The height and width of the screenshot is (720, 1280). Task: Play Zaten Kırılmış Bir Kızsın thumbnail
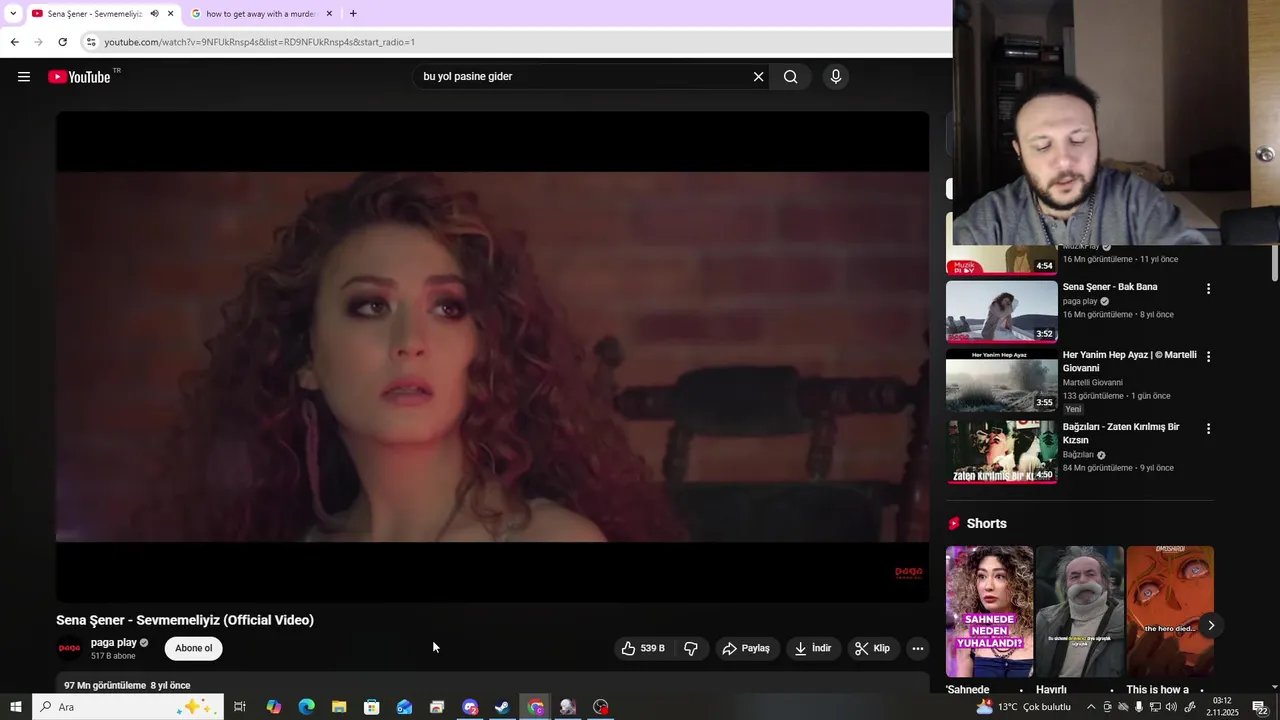click(1001, 452)
